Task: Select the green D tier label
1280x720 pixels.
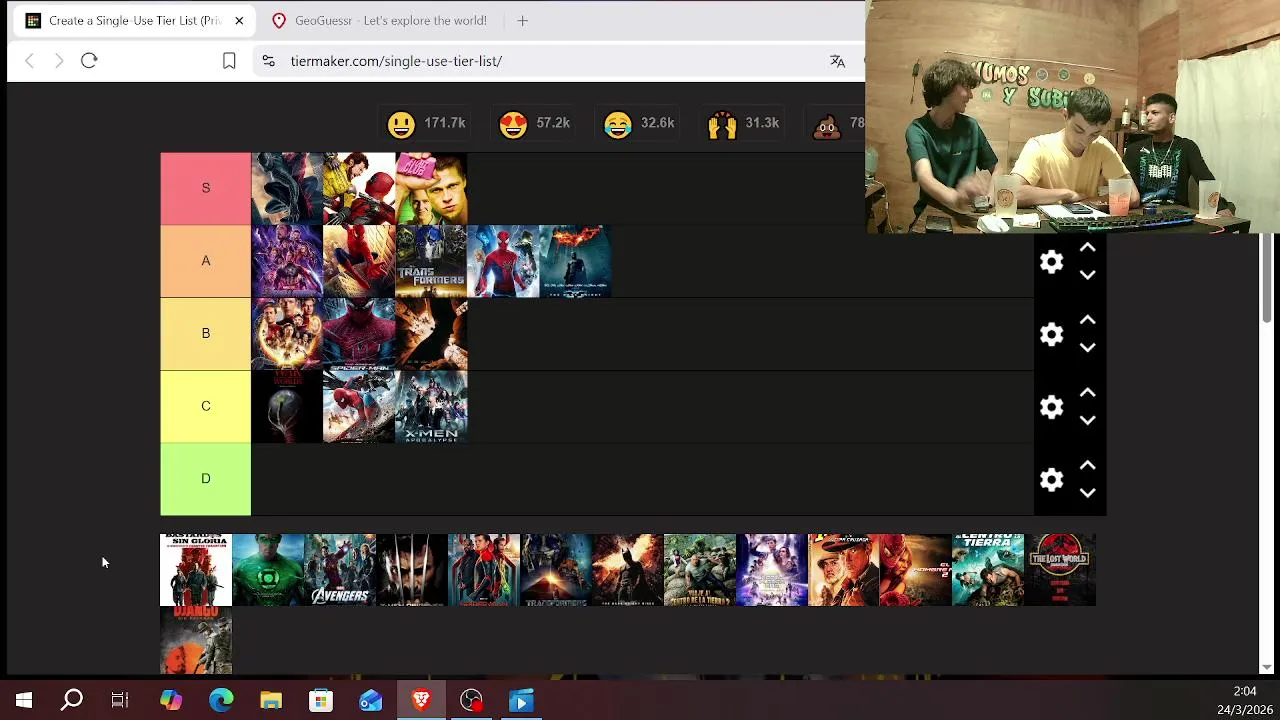Action: click(206, 479)
